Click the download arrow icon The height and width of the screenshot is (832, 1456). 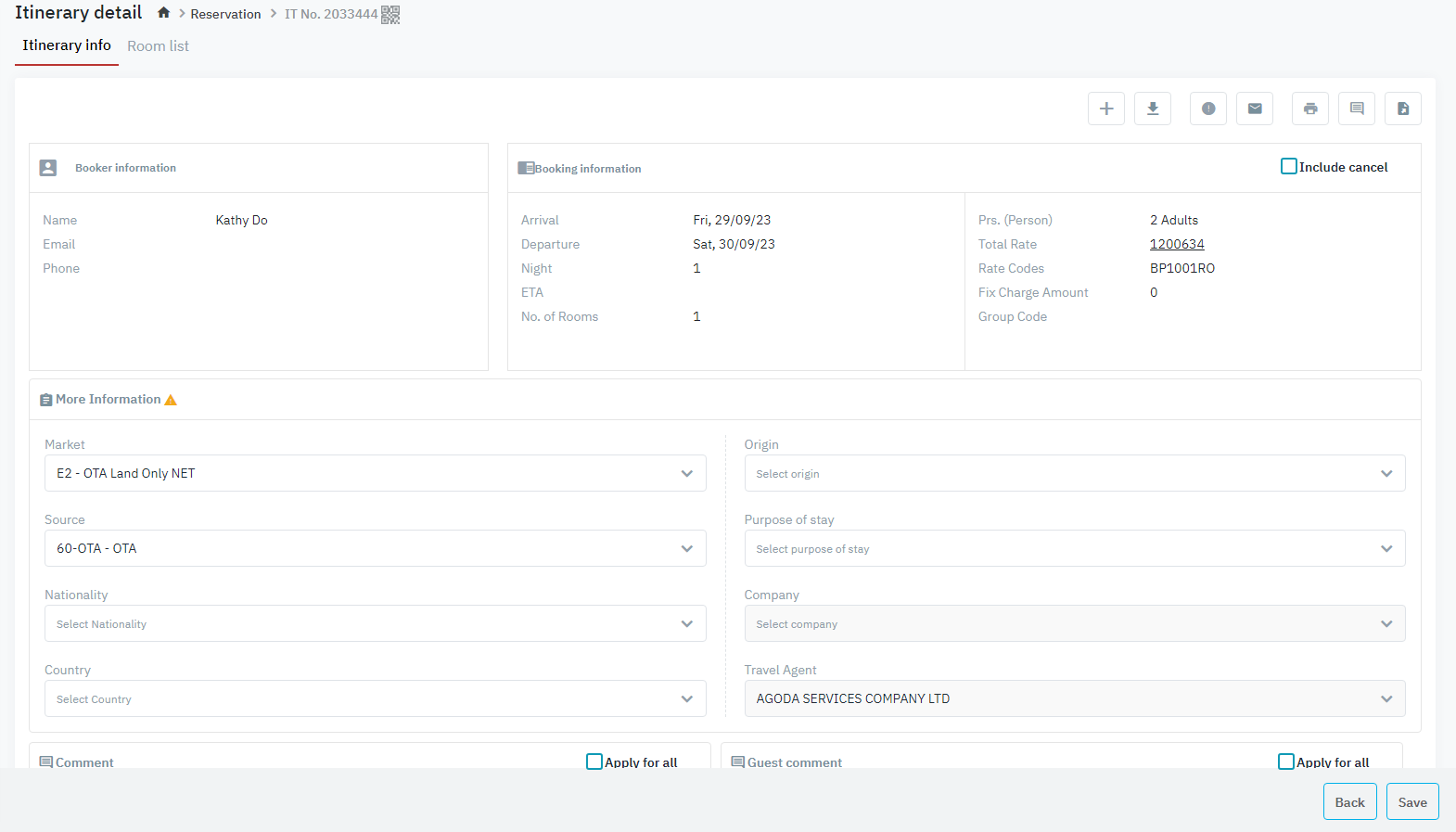(1153, 109)
